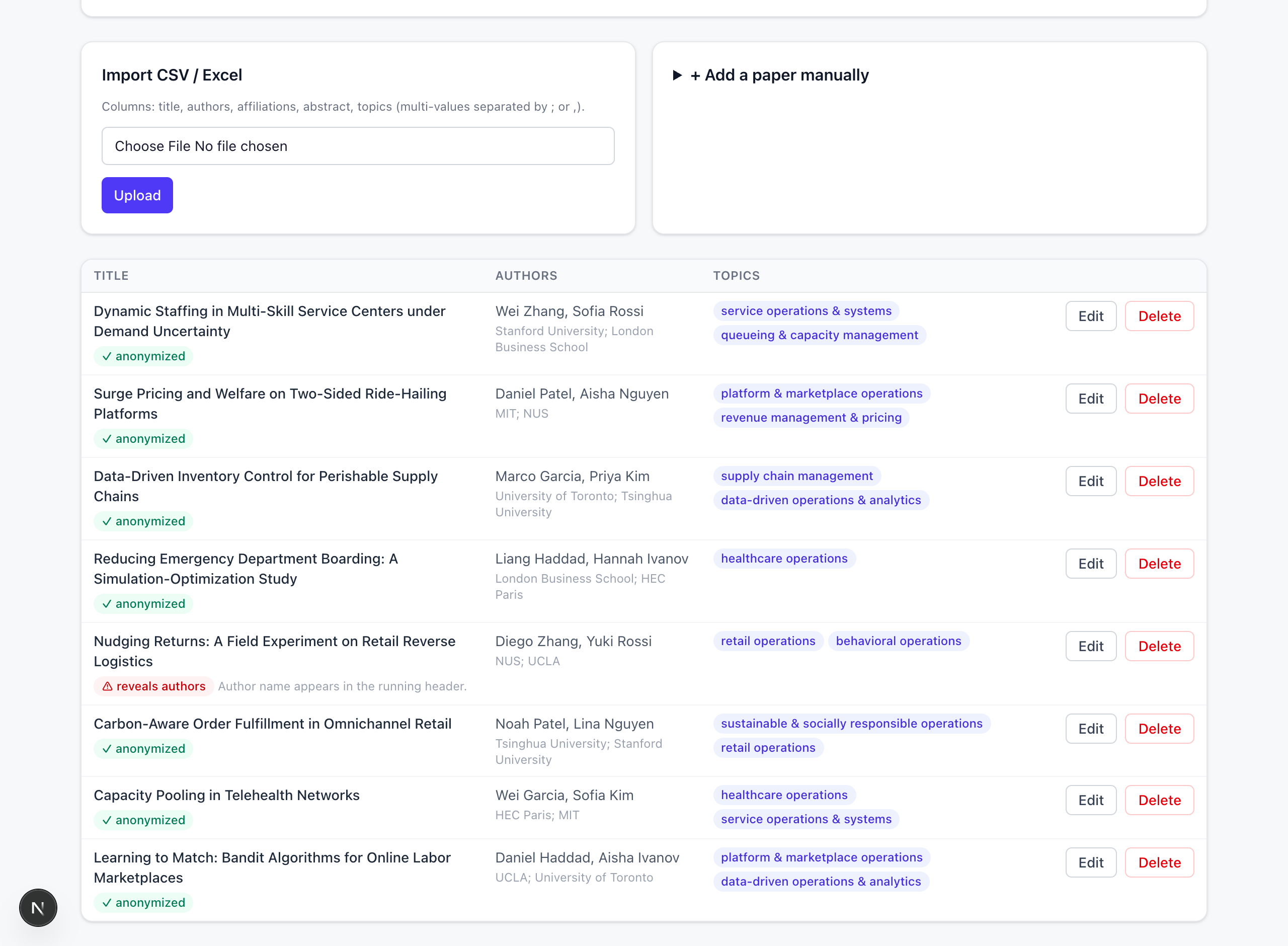Viewport: 1288px width, 946px height.
Task: Edit the Nudging Returns paper
Action: pos(1090,646)
